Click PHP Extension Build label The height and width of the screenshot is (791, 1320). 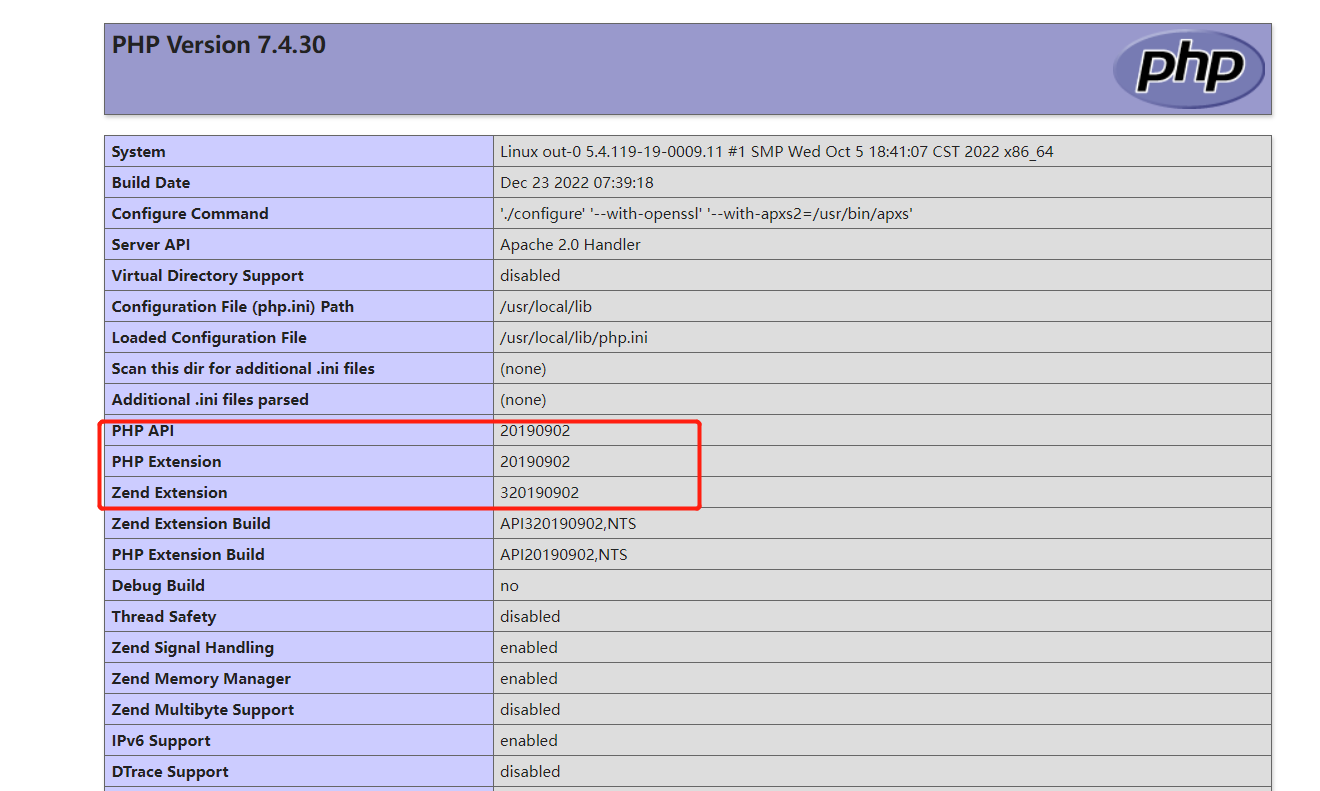[x=188, y=555]
